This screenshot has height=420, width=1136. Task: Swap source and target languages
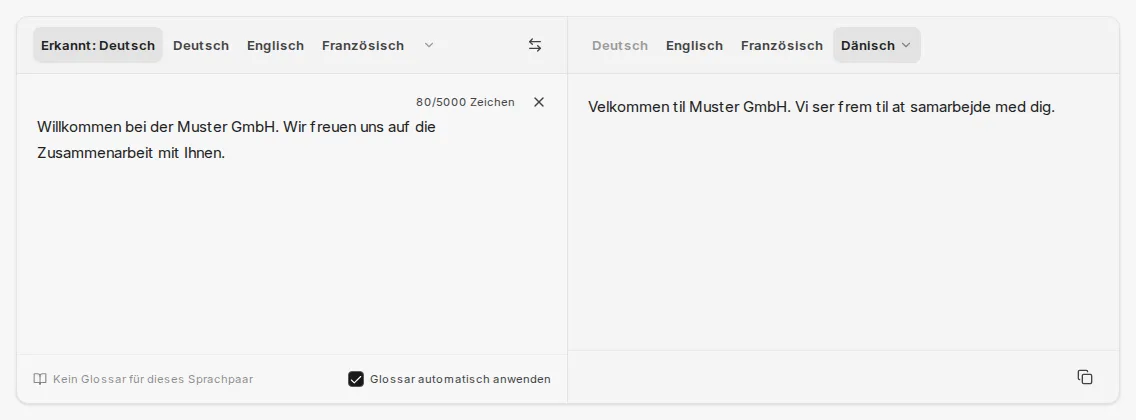coord(535,45)
